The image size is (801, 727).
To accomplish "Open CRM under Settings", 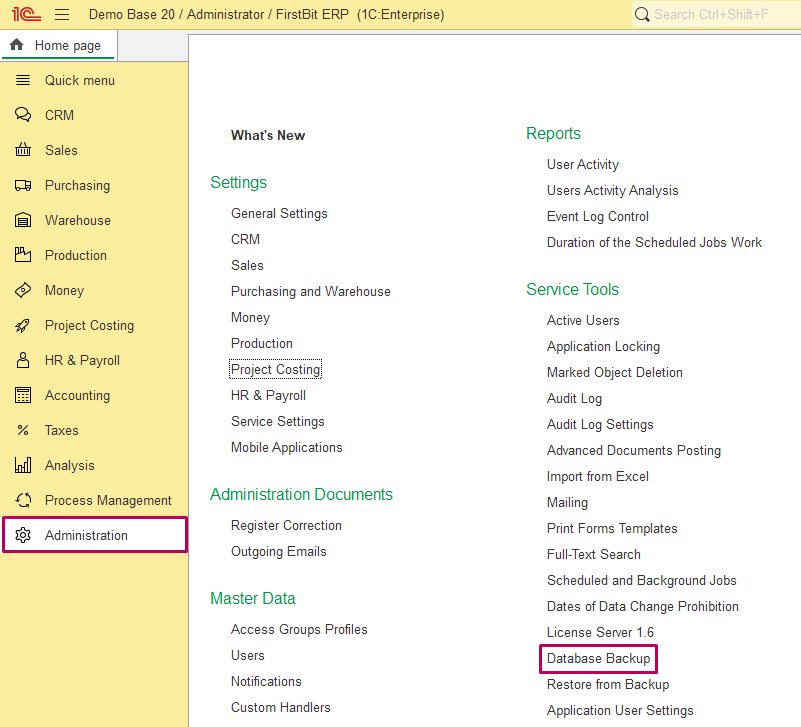I will [x=245, y=239].
